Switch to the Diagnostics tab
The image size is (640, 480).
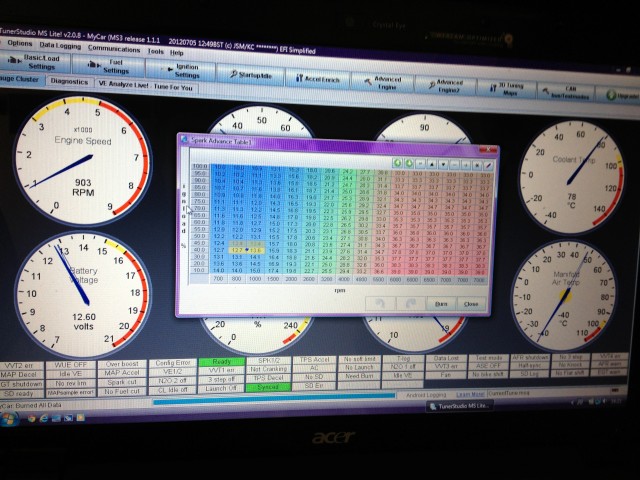(x=69, y=81)
